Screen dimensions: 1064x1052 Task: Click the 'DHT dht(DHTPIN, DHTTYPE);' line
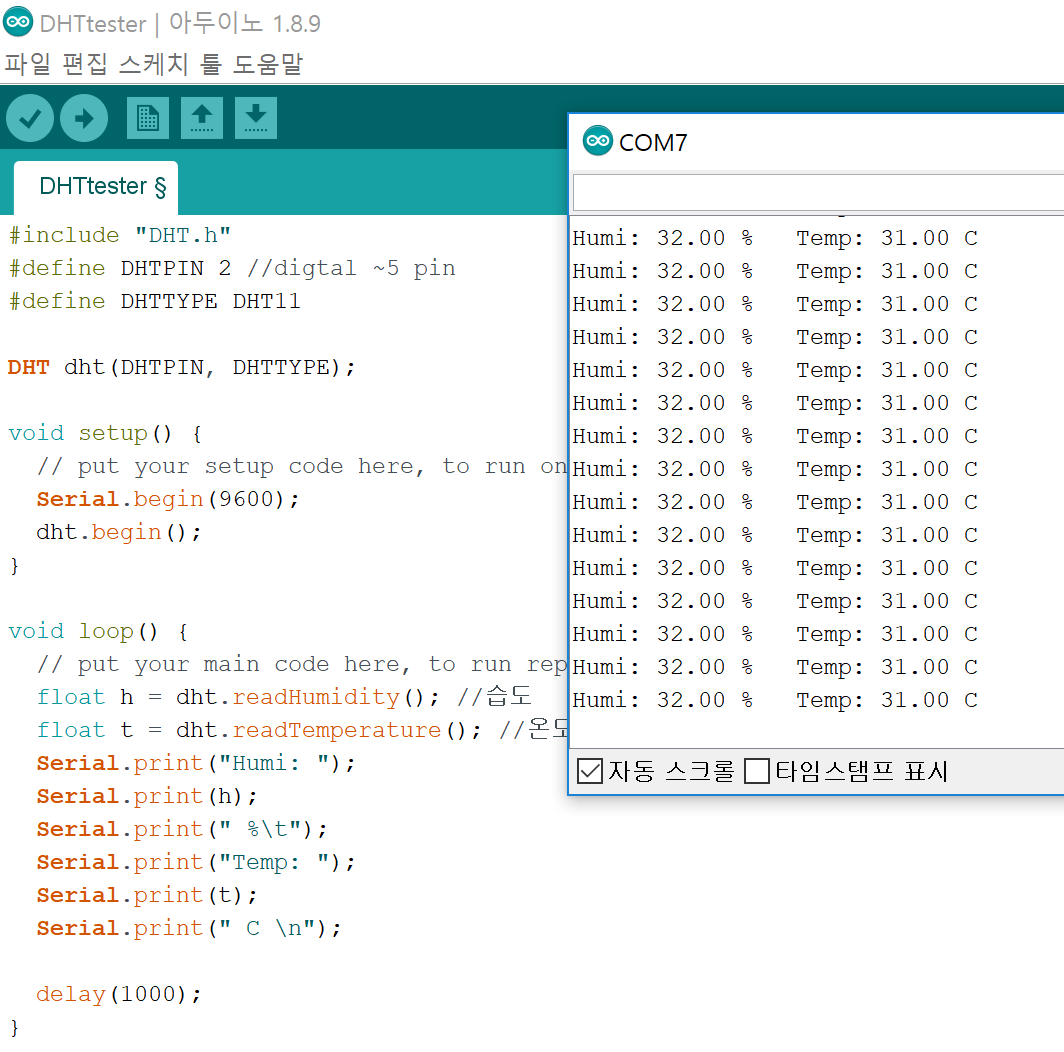pos(181,368)
